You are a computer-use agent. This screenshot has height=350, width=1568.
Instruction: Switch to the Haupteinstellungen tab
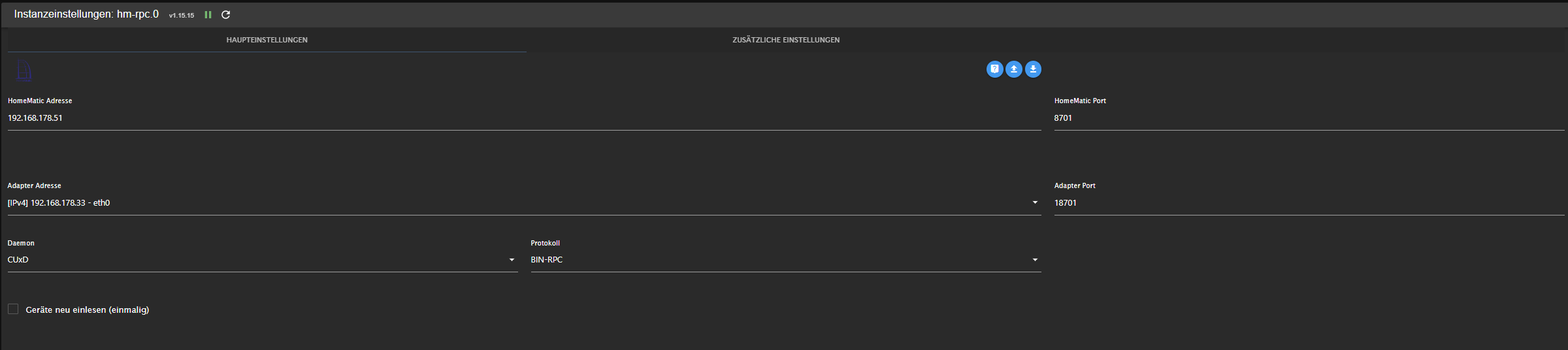pyautogui.click(x=267, y=40)
